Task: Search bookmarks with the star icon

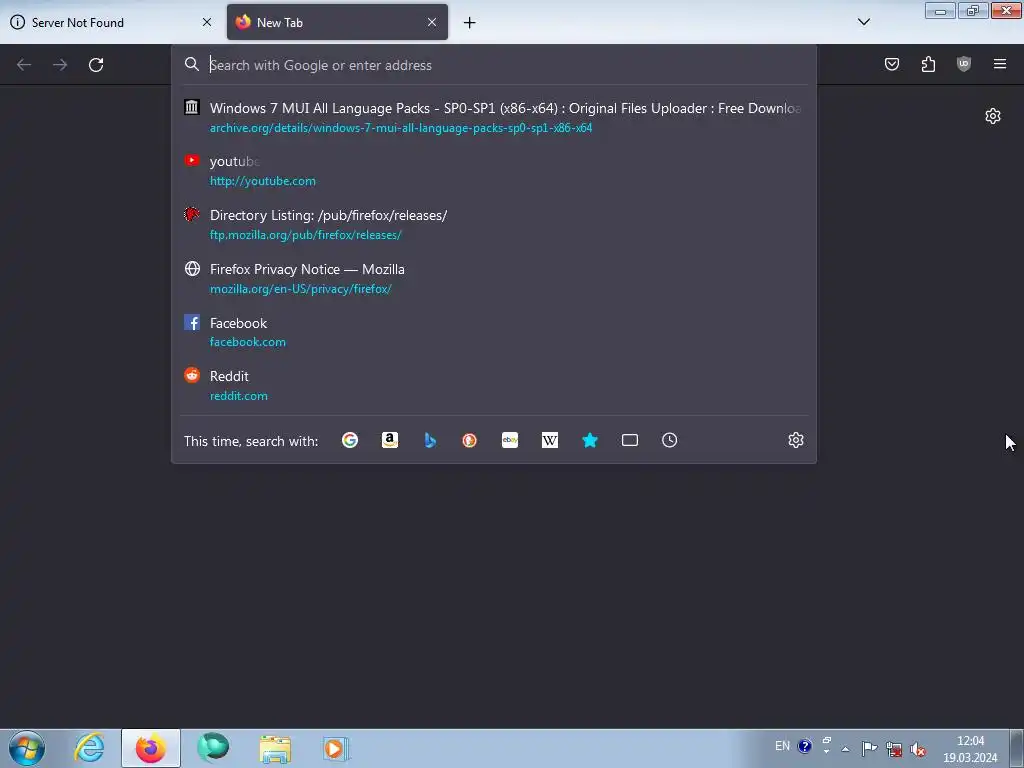Action: tap(590, 440)
